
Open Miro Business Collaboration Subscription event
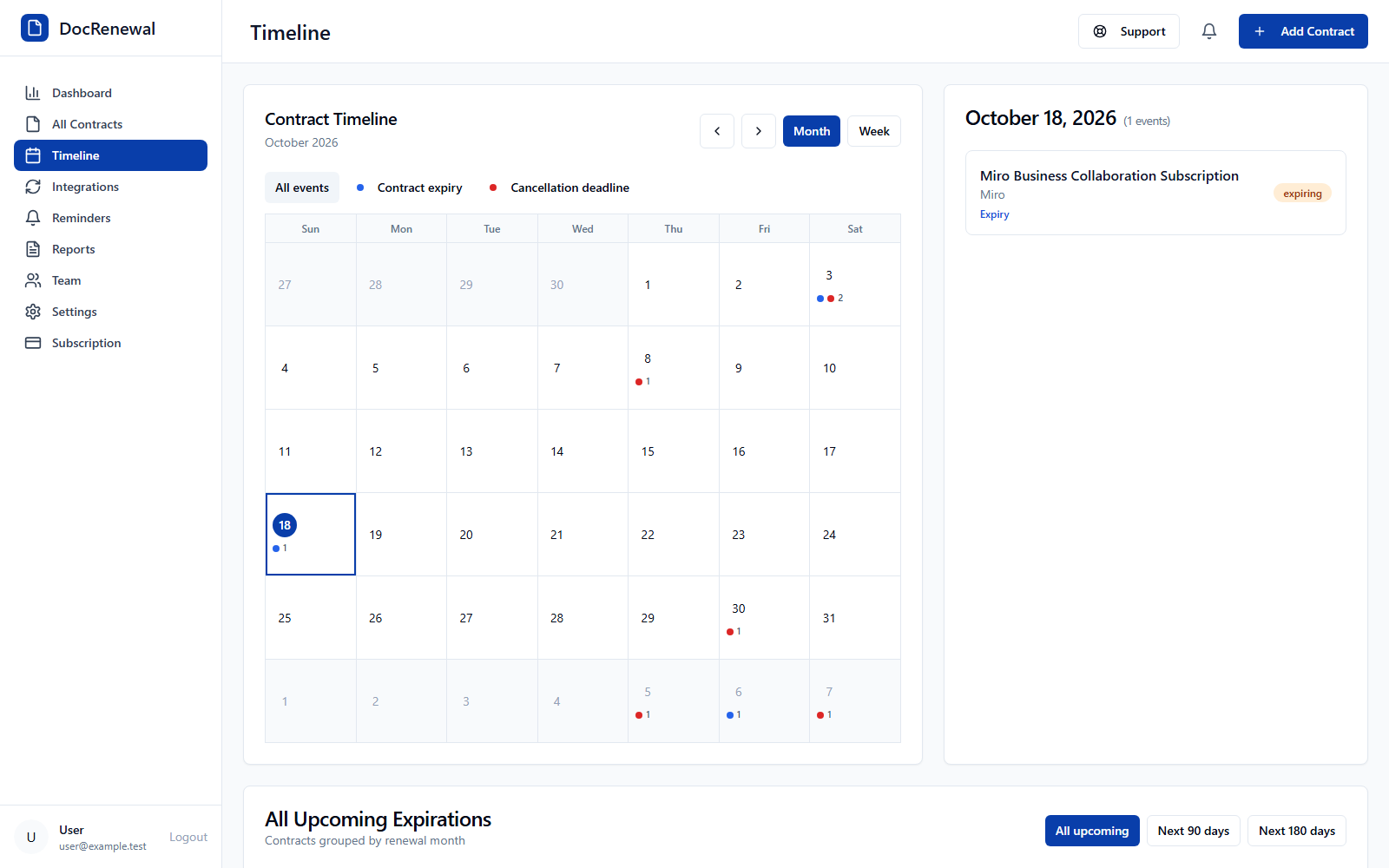(1155, 193)
